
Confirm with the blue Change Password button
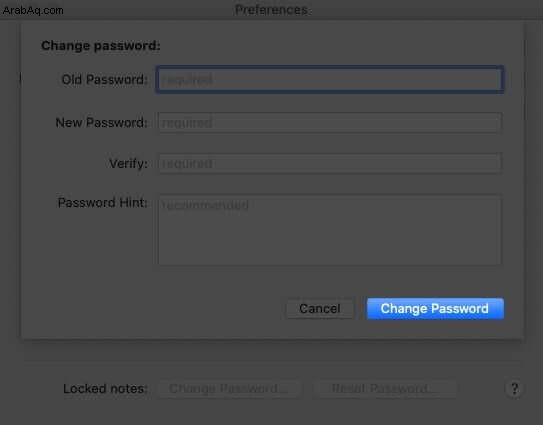(x=435, y=308)
